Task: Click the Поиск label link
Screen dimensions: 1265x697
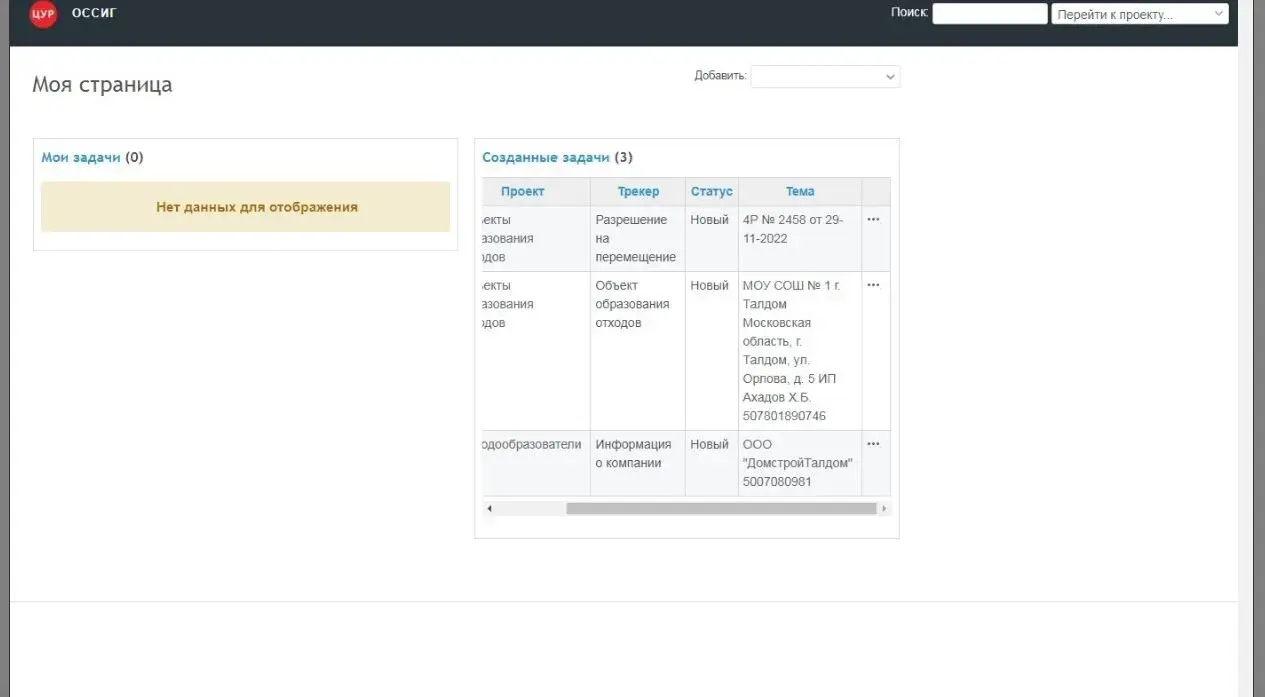Action: tap(909, 12)
